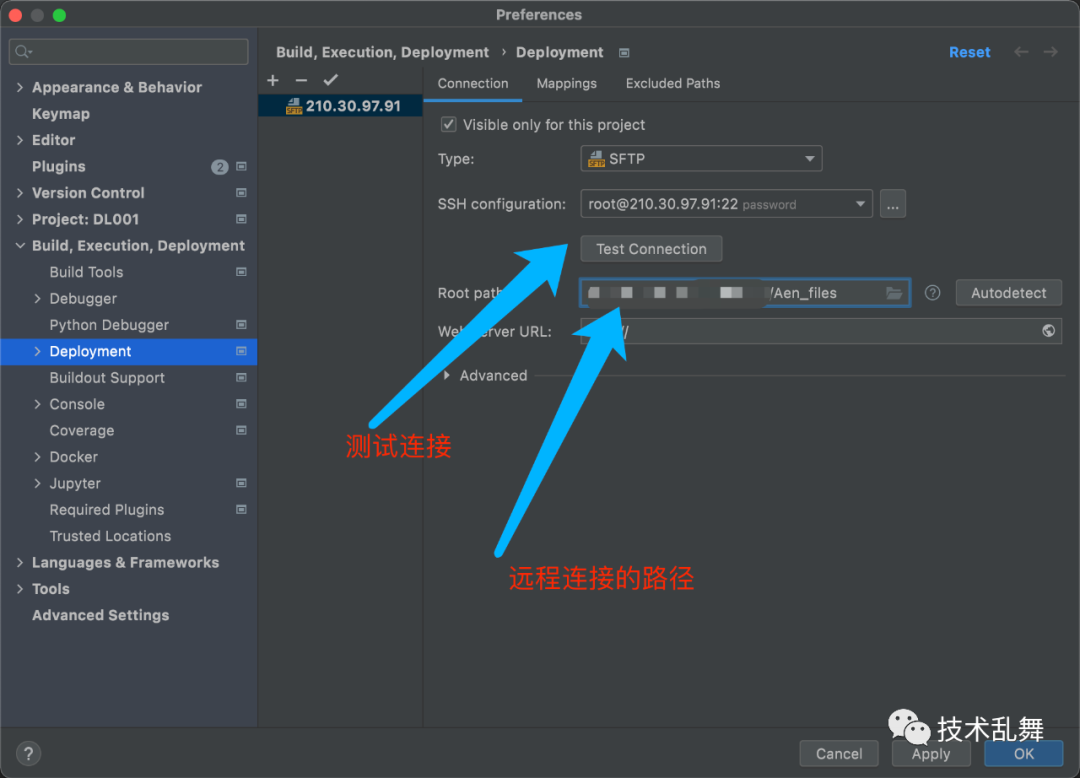Expand the Languages & Frameworks node
1080x778 pixels.
pyautogui.click(x=20, y=563)
